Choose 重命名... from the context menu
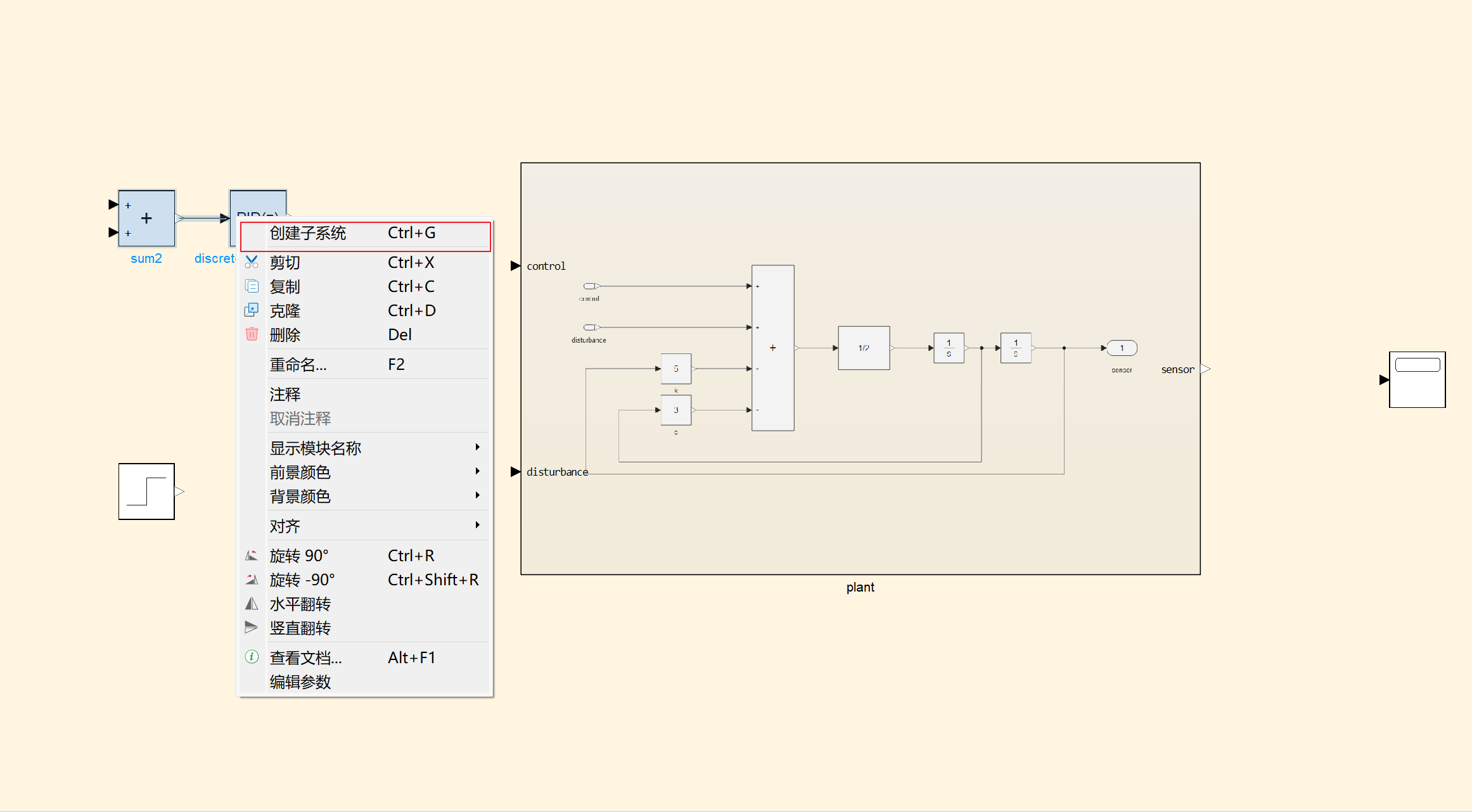 364,364
